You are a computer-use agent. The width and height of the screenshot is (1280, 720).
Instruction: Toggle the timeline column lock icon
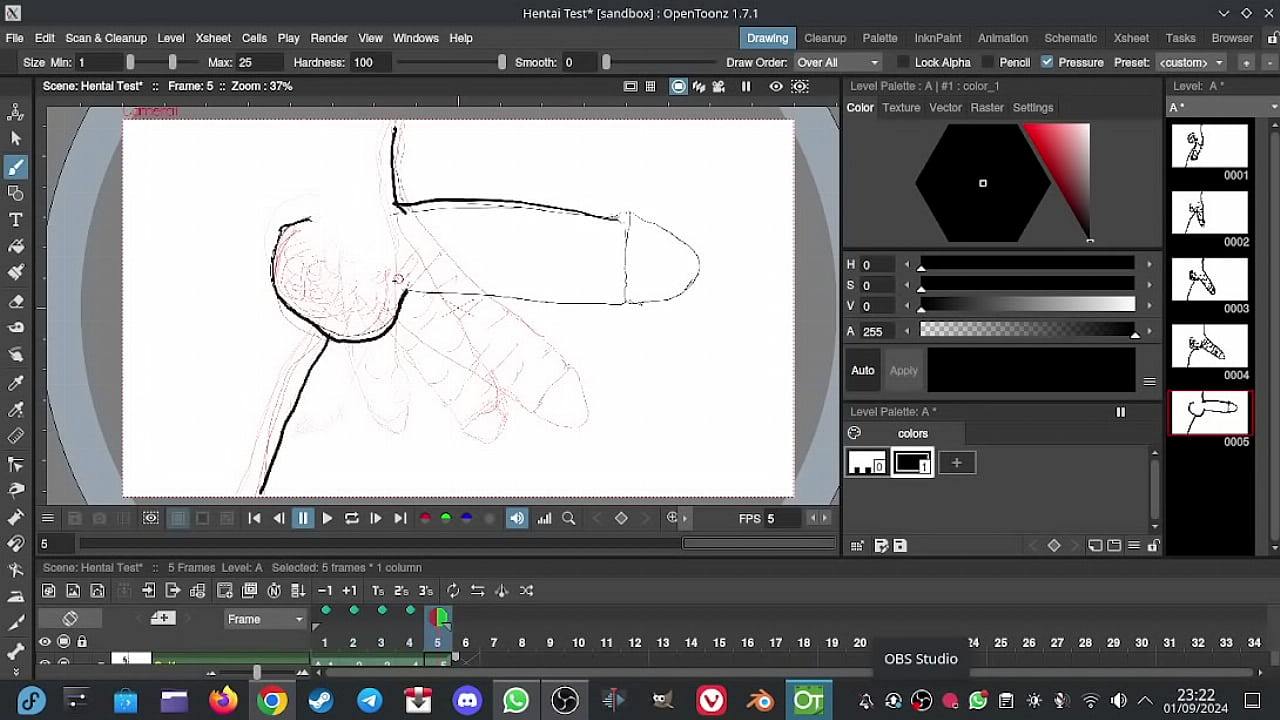(82, 642)
